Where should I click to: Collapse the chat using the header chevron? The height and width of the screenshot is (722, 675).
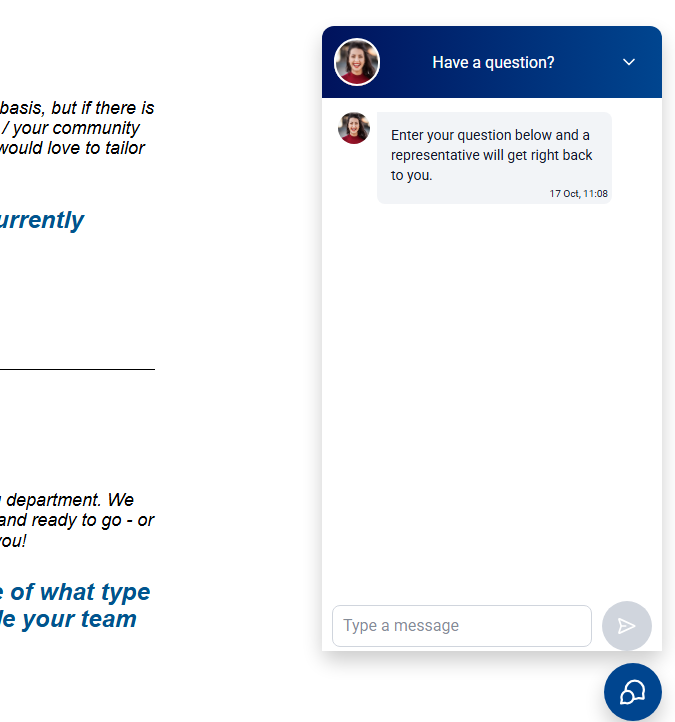click(x=629, y=62)
